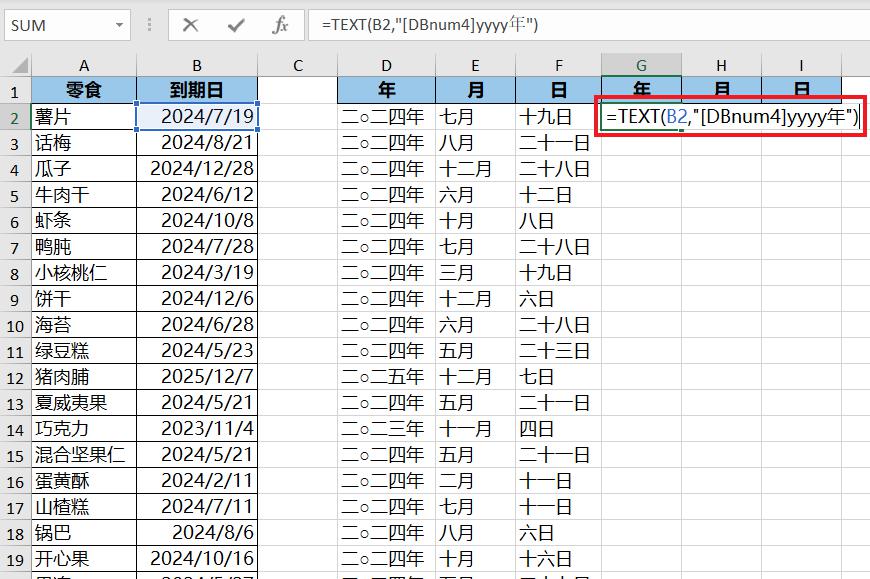Select column E header
Image resolution: width=870 pixels, height=579 pixels.
click(476, 65)
